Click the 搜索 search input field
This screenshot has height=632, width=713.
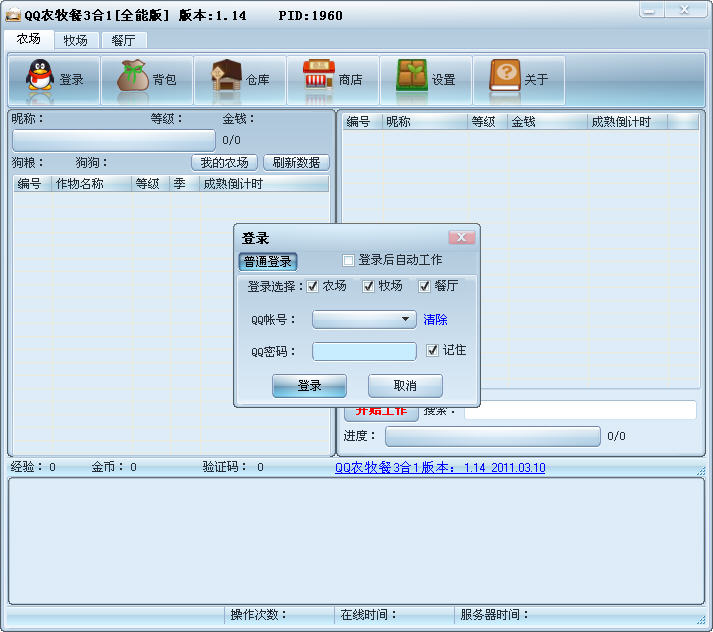[580, 411]
